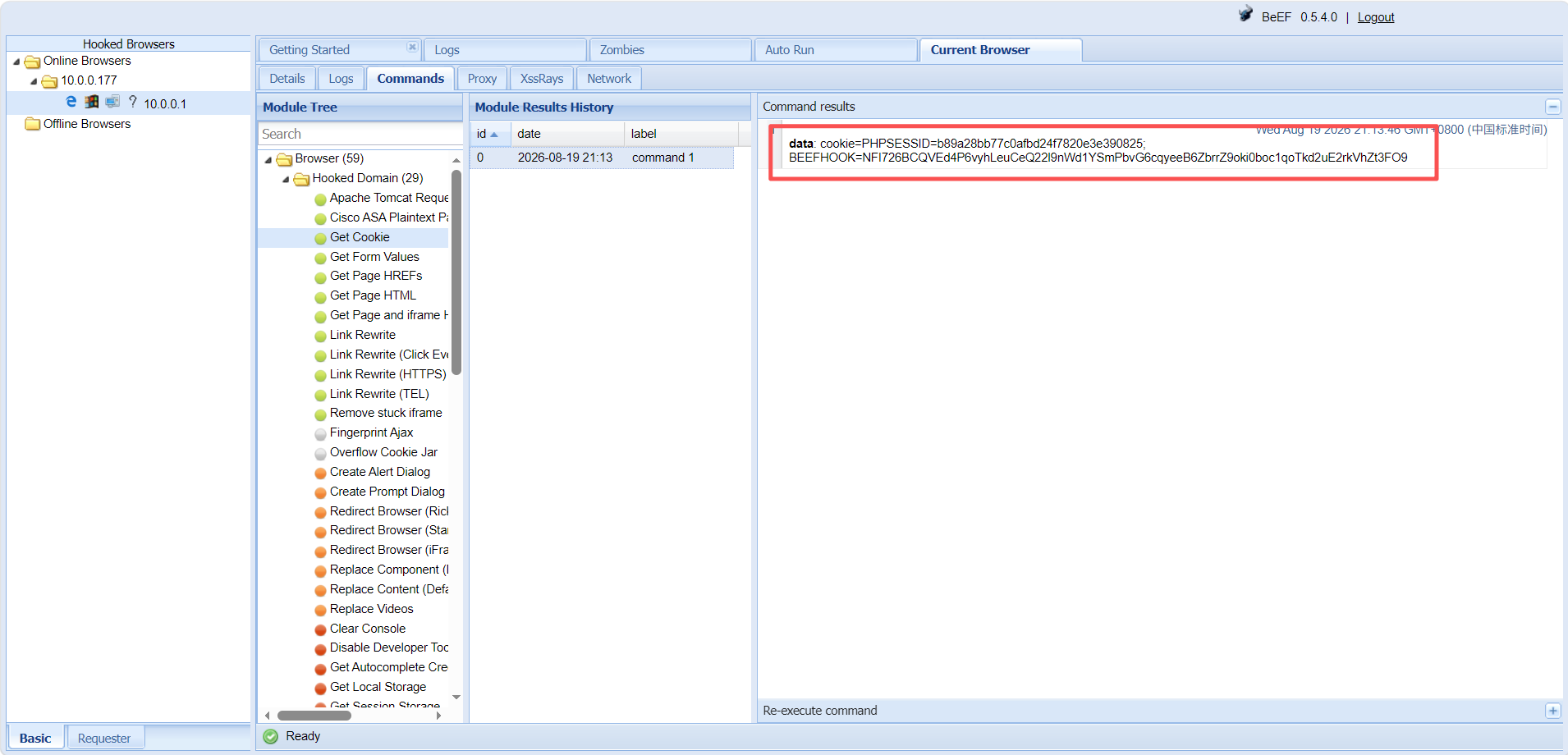Screen dimensions: 1568x755
Task: Collapse the Online Browsers tree node
Action: coord(16,62)
